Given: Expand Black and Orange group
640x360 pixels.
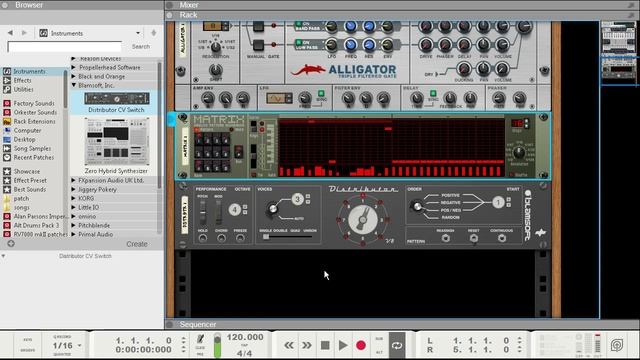Looking at the screenshot, I should point(74,76).
